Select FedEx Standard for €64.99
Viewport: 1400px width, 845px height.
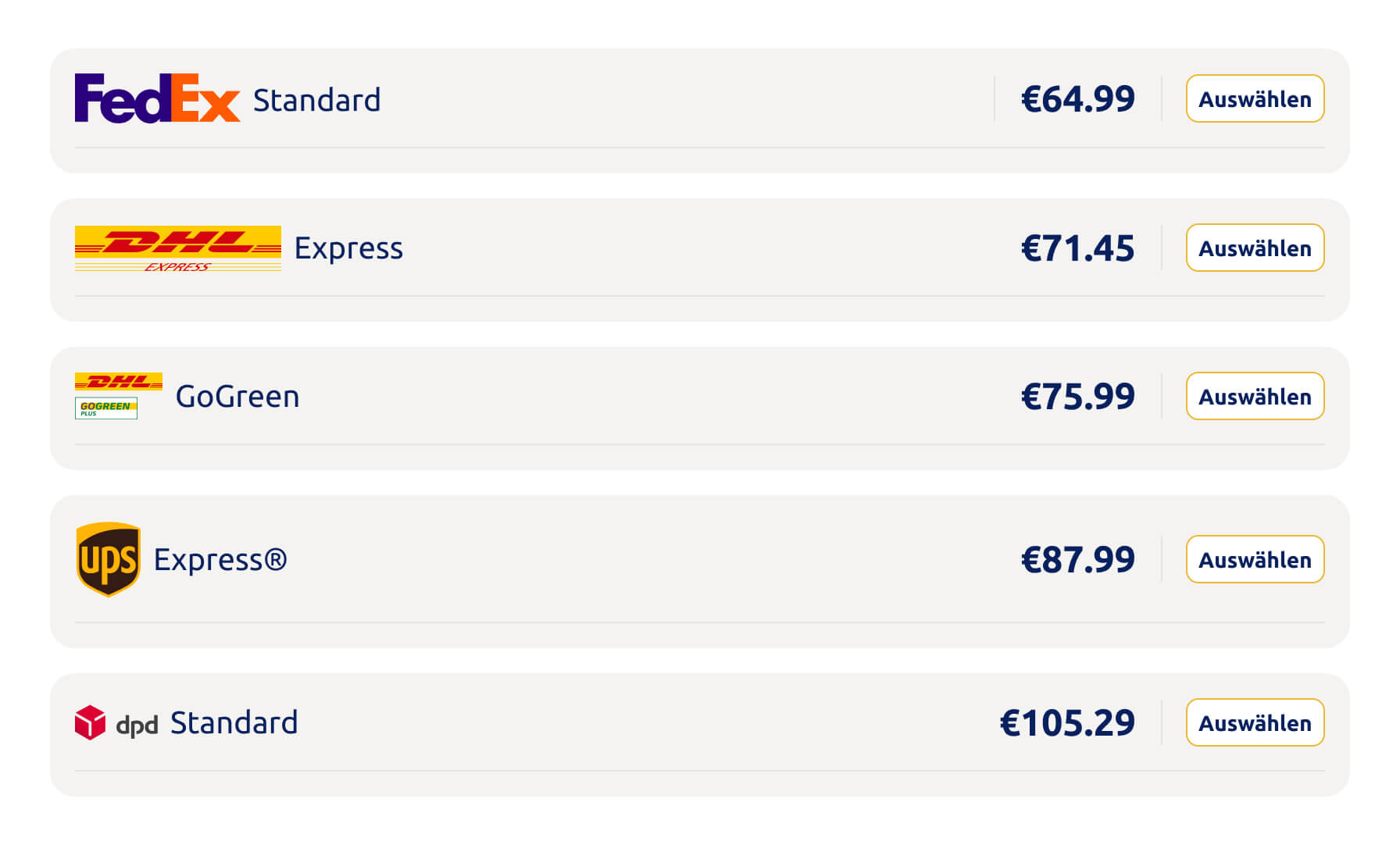1255,99
